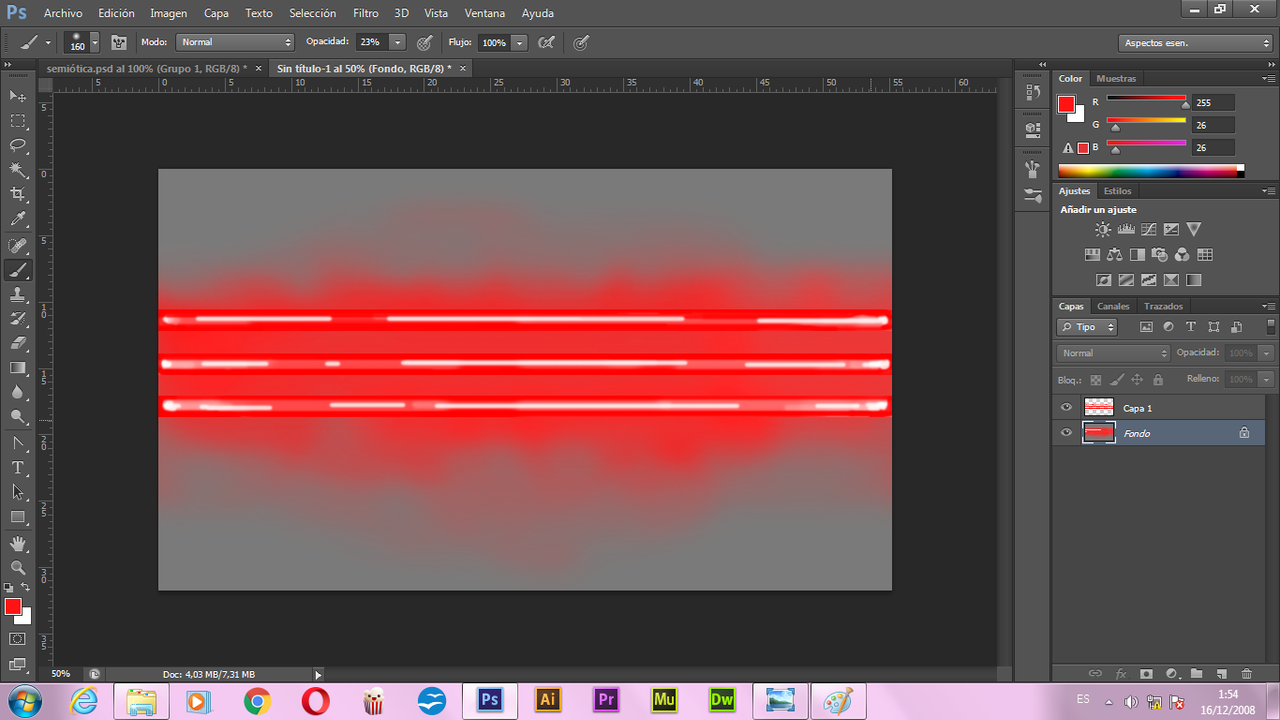Select the Clone Stamp tool

tap(18, 294)
